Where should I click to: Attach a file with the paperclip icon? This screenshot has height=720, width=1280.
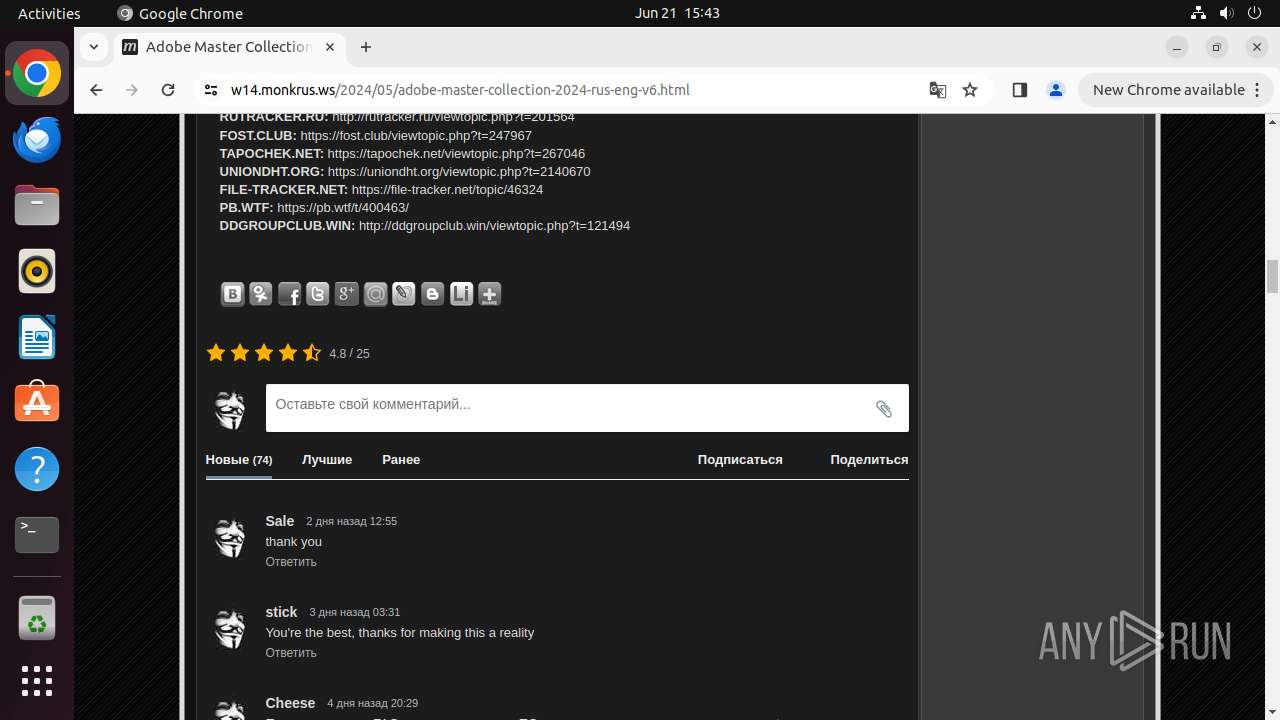(884, 408)
